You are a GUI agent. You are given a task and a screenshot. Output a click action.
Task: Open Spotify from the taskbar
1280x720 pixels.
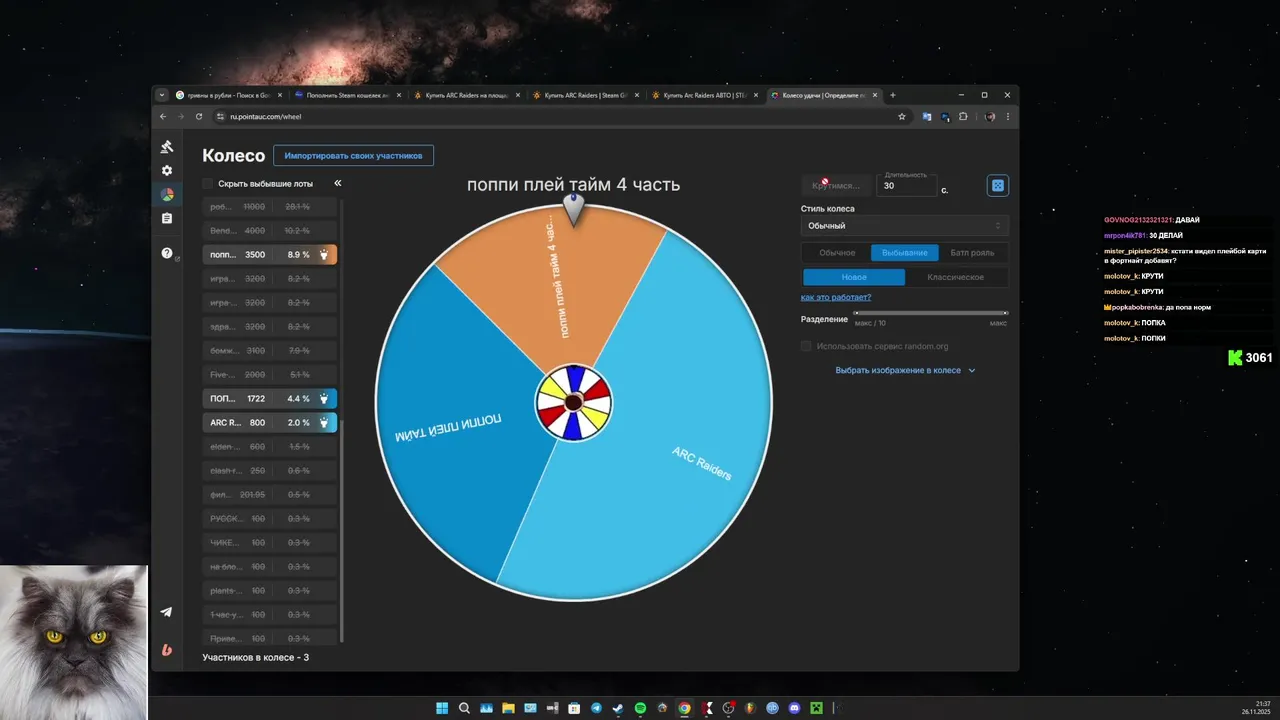[640, 708]
